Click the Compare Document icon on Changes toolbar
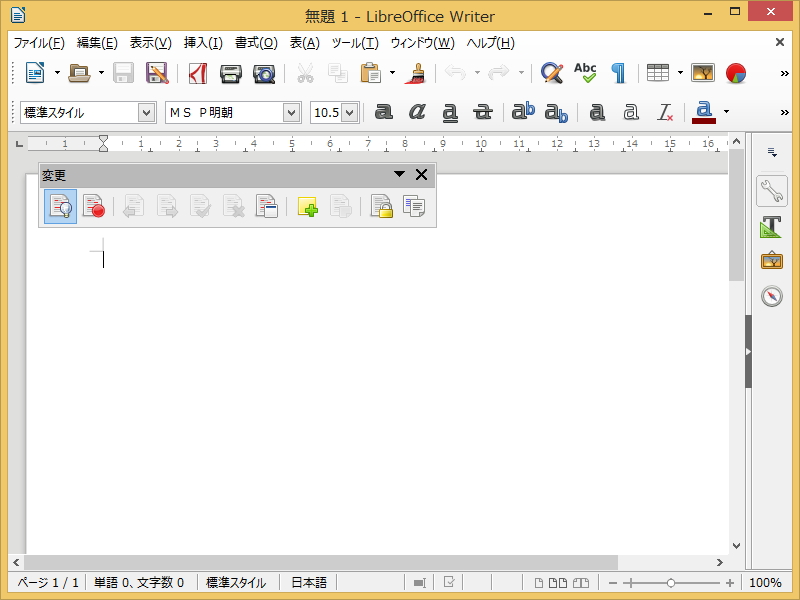The height and width of the screenshot is (600, 800). coord(415,207)
